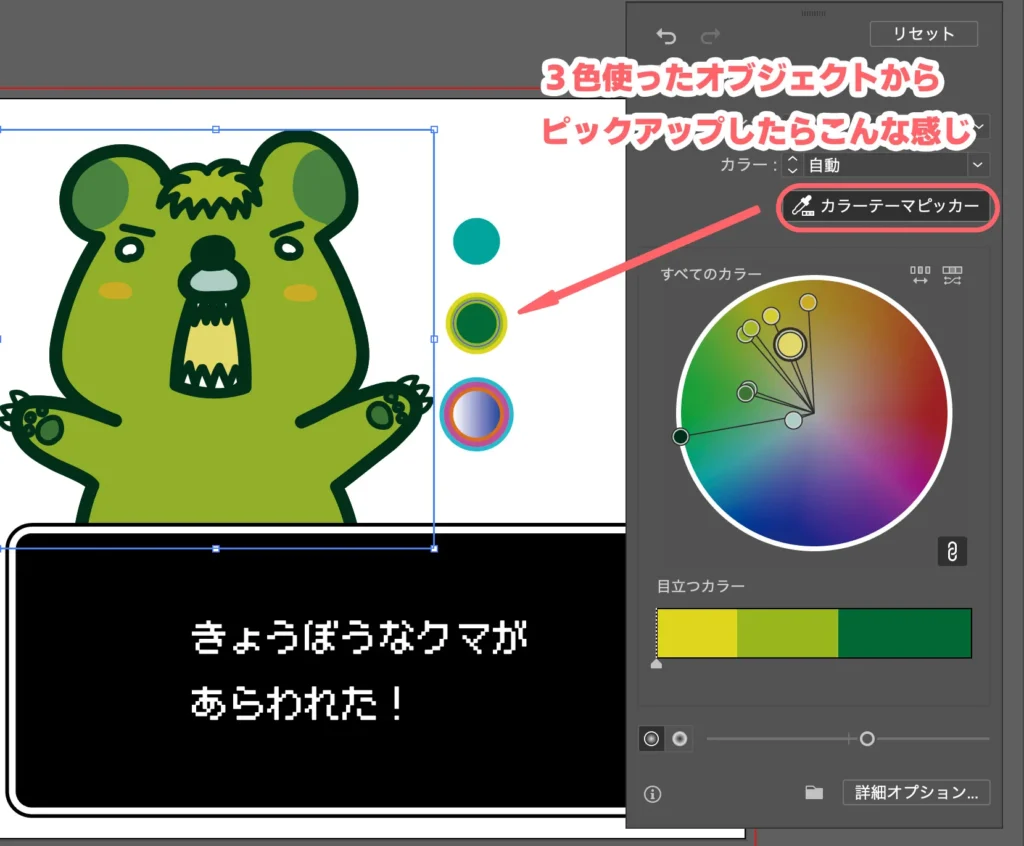Click the circular handle on the bottom slider
The image size is (1024, 846).
point(868,738)
